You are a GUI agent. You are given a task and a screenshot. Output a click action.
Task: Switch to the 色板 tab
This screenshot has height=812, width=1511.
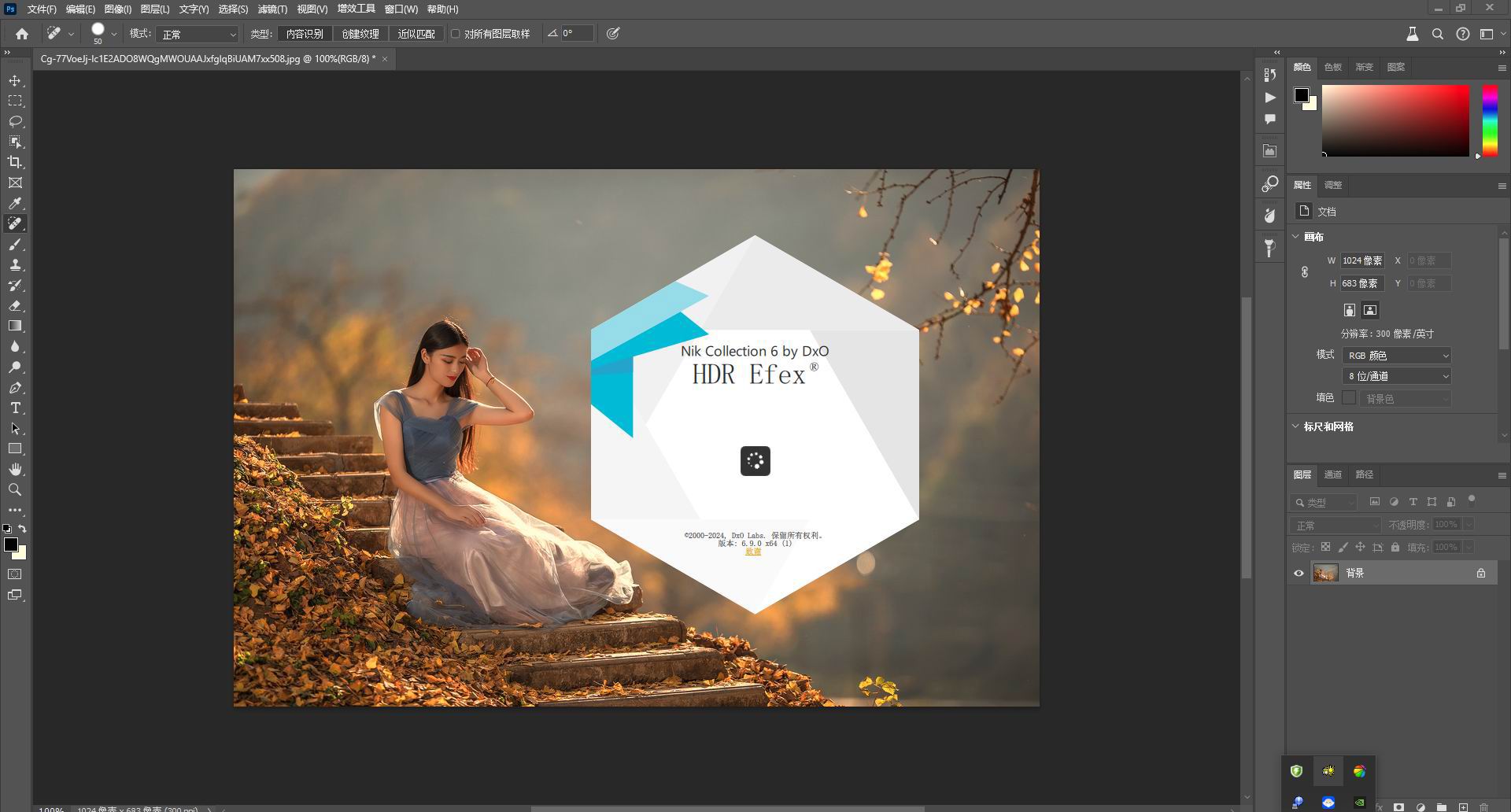1332,67
